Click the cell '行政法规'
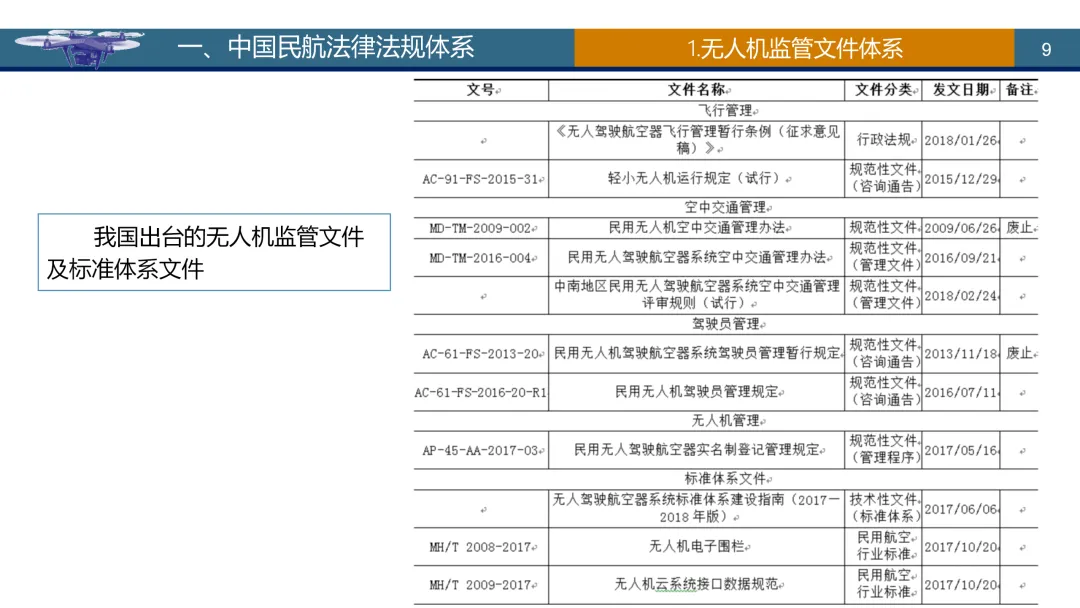 point(884,140)
